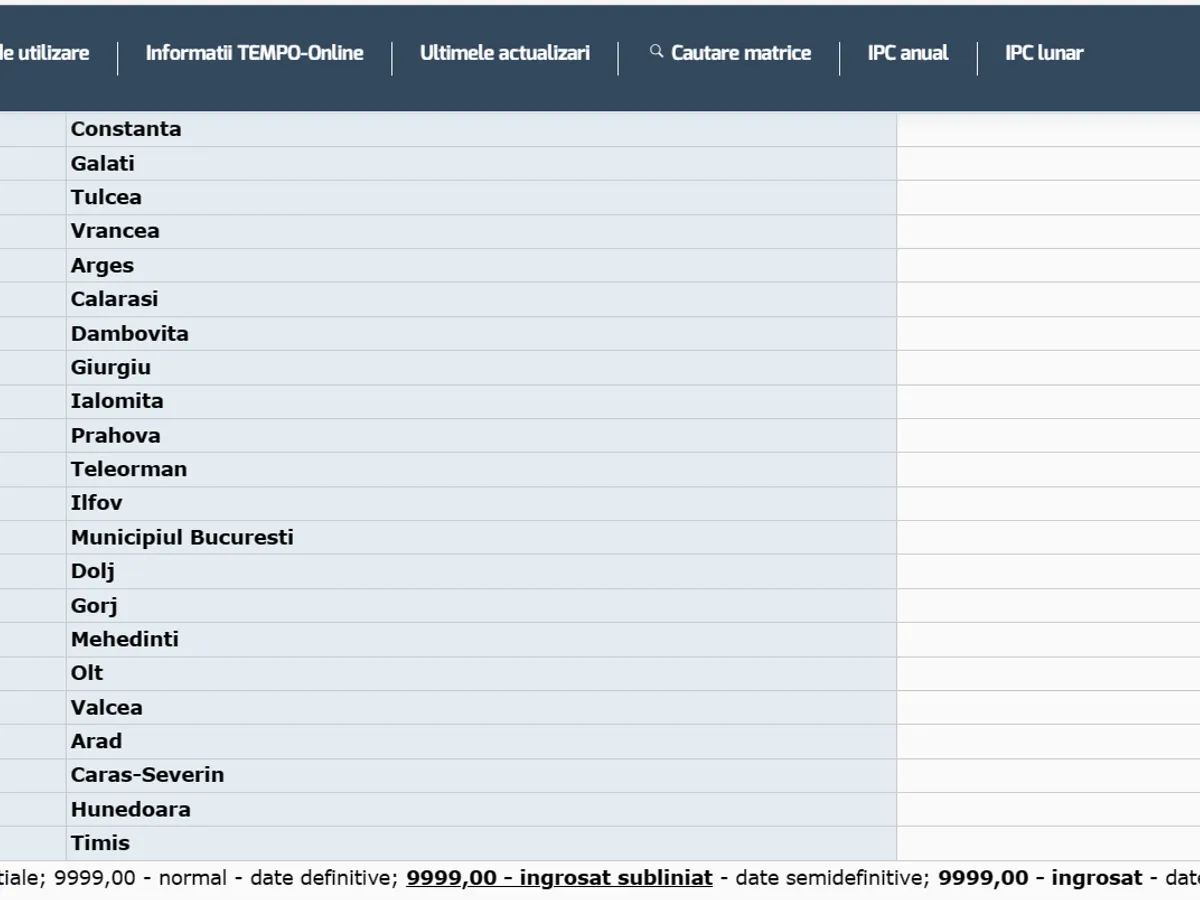Screen dimensions: 1200x900
Task: Select the Mehedinti row label
Action: click(x=125, y=639)
